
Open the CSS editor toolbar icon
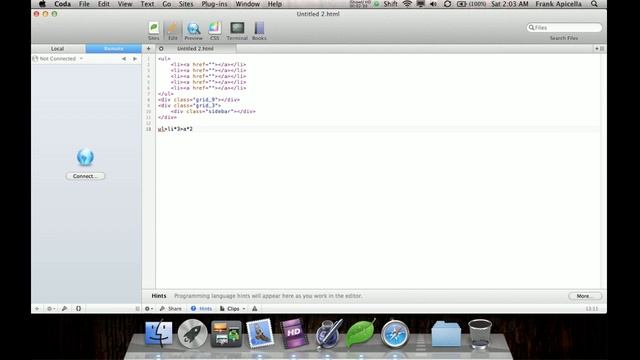click(x=215, y=31)
